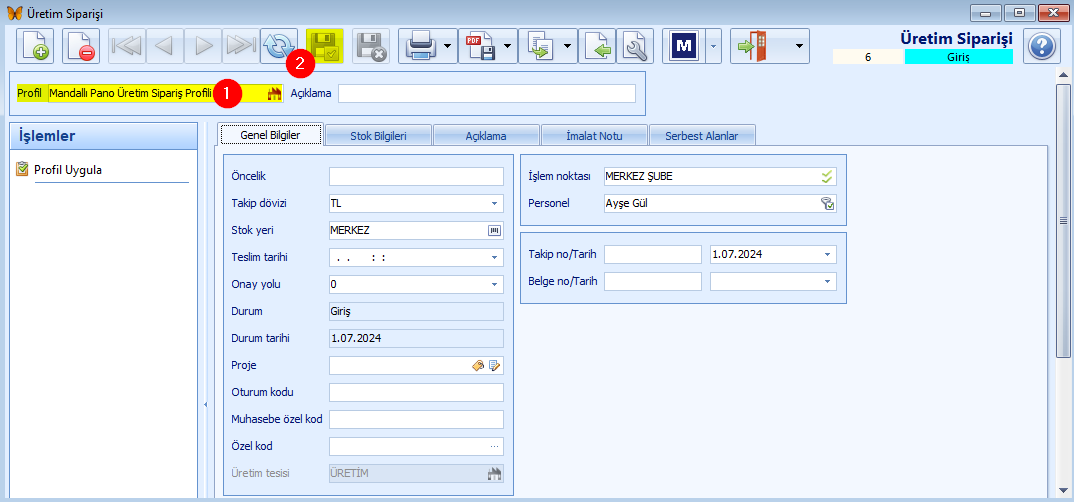Click the barcode icon in the Stok yeri field
This screenshot has width=1074, height=502.
tap(495, 231)
